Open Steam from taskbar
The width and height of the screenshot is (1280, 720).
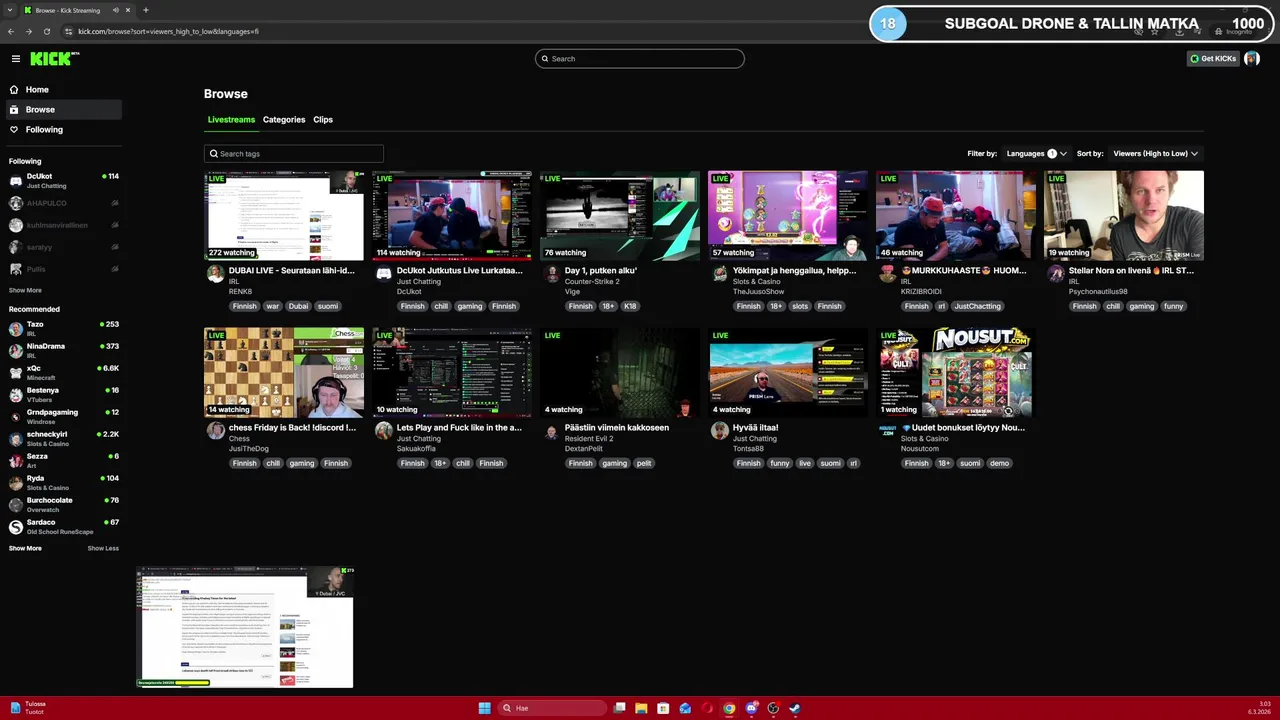coord(795,708)
